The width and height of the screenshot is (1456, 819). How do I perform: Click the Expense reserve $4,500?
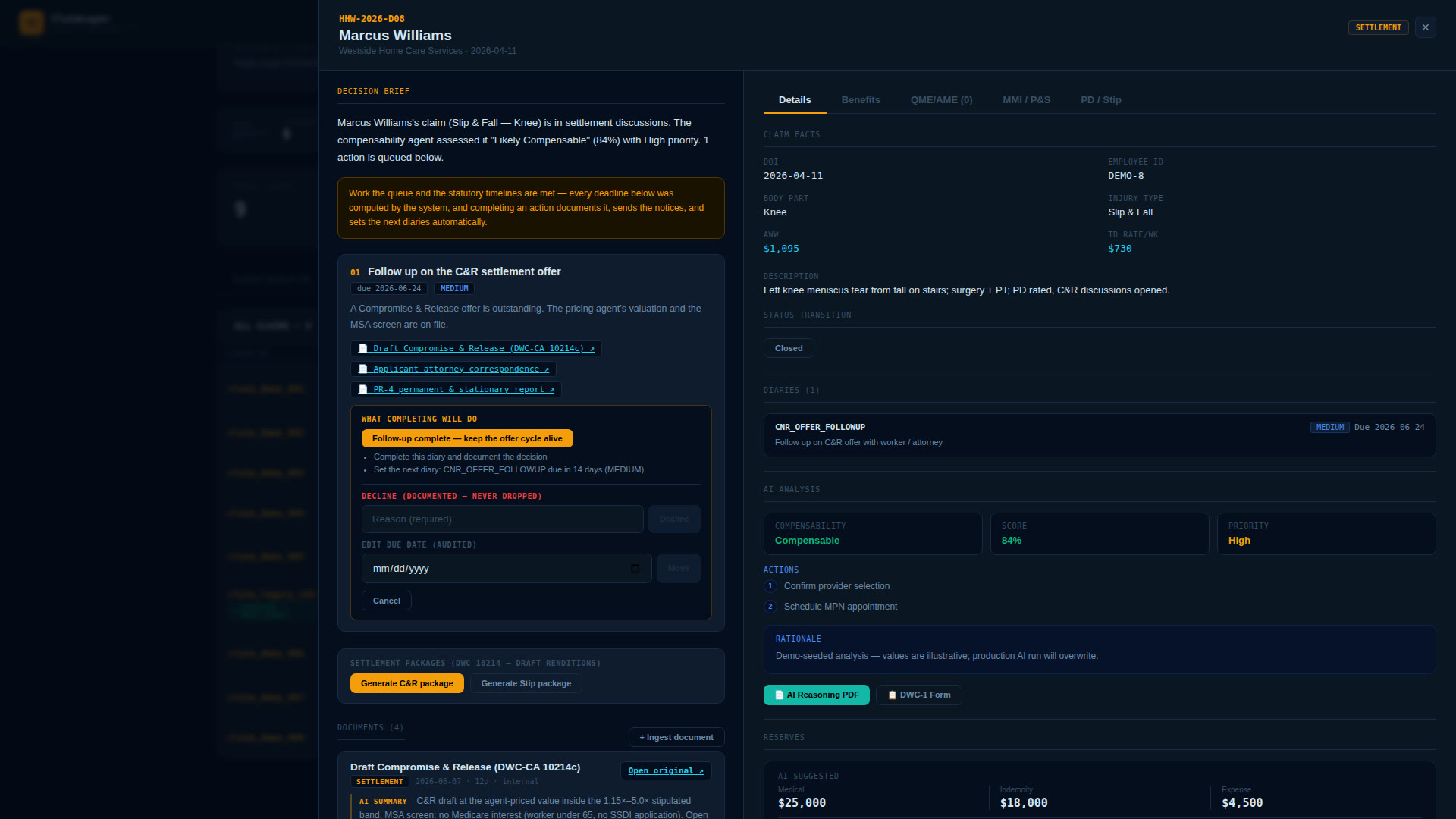[x=1242, y=803]
